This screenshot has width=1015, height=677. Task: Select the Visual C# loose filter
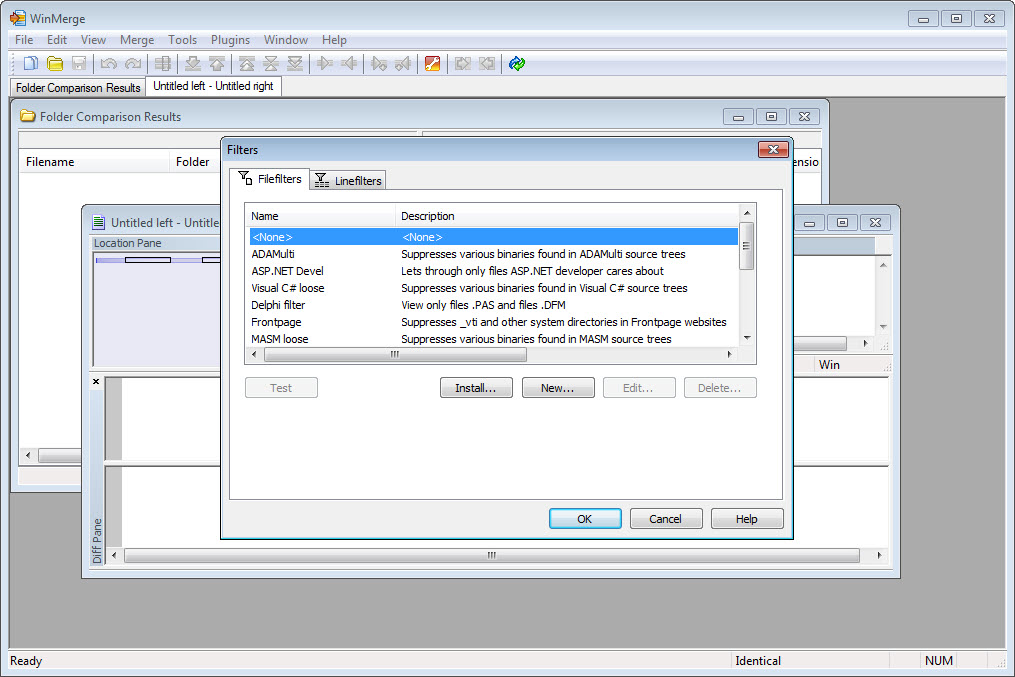pyautogui.click(x=493, y=288)
